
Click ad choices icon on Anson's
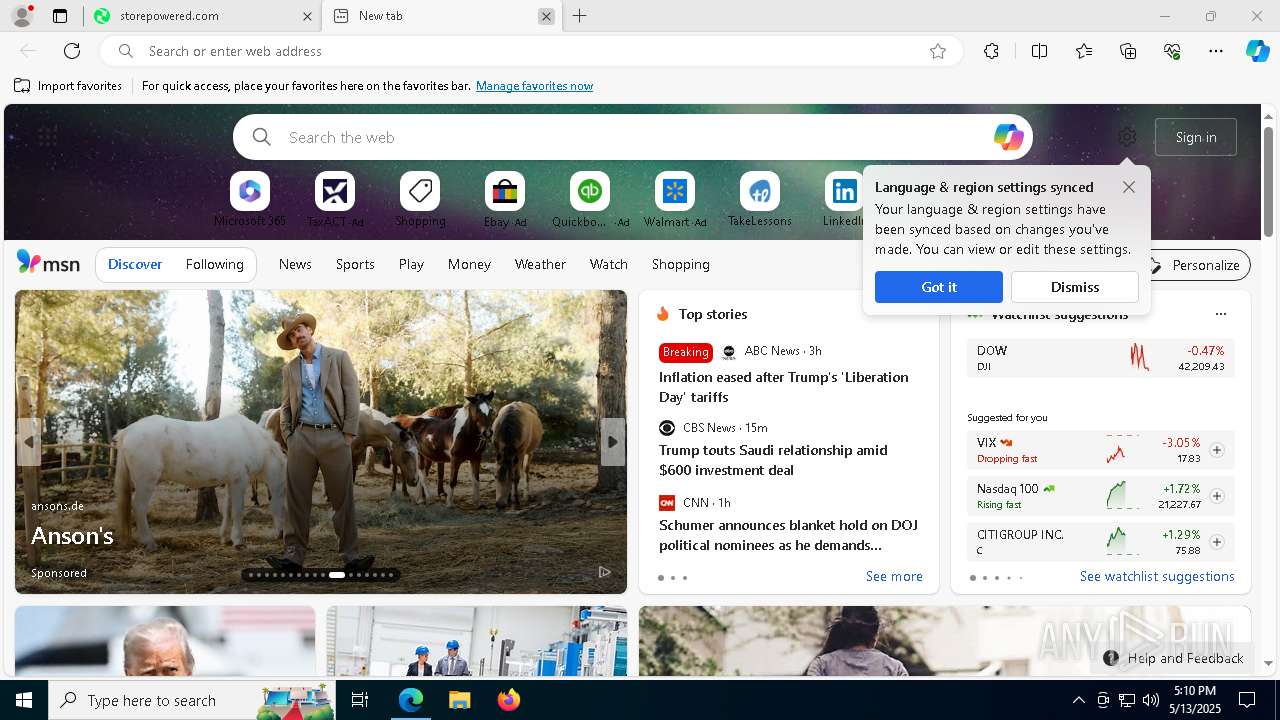click(605, 572)
